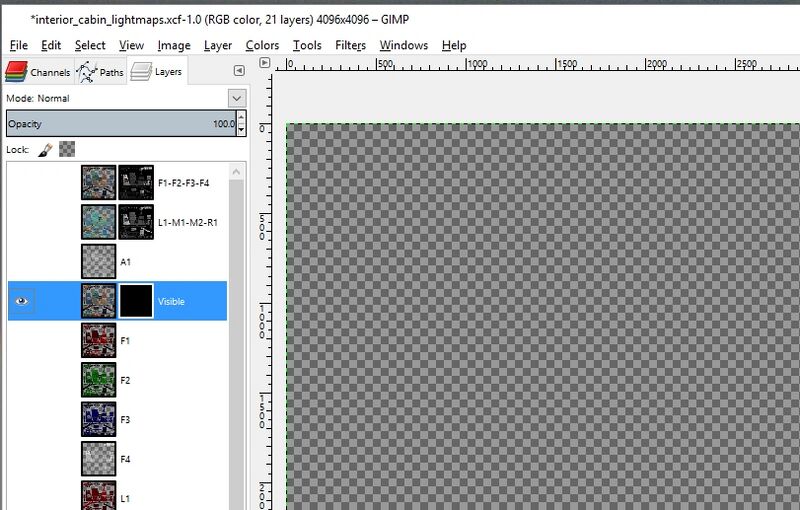Click the F3 layer name
Viewport: 800px width, 510px height.
[x=125, y=420]
